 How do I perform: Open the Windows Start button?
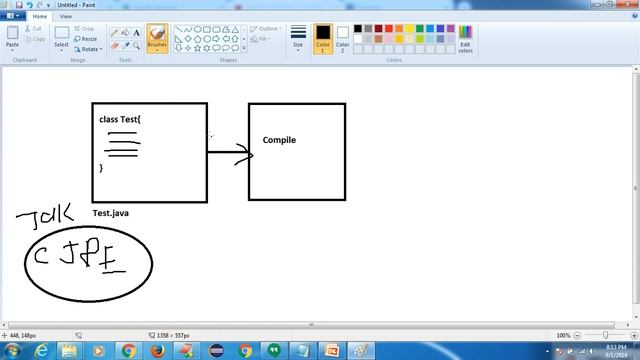[12, 351]
